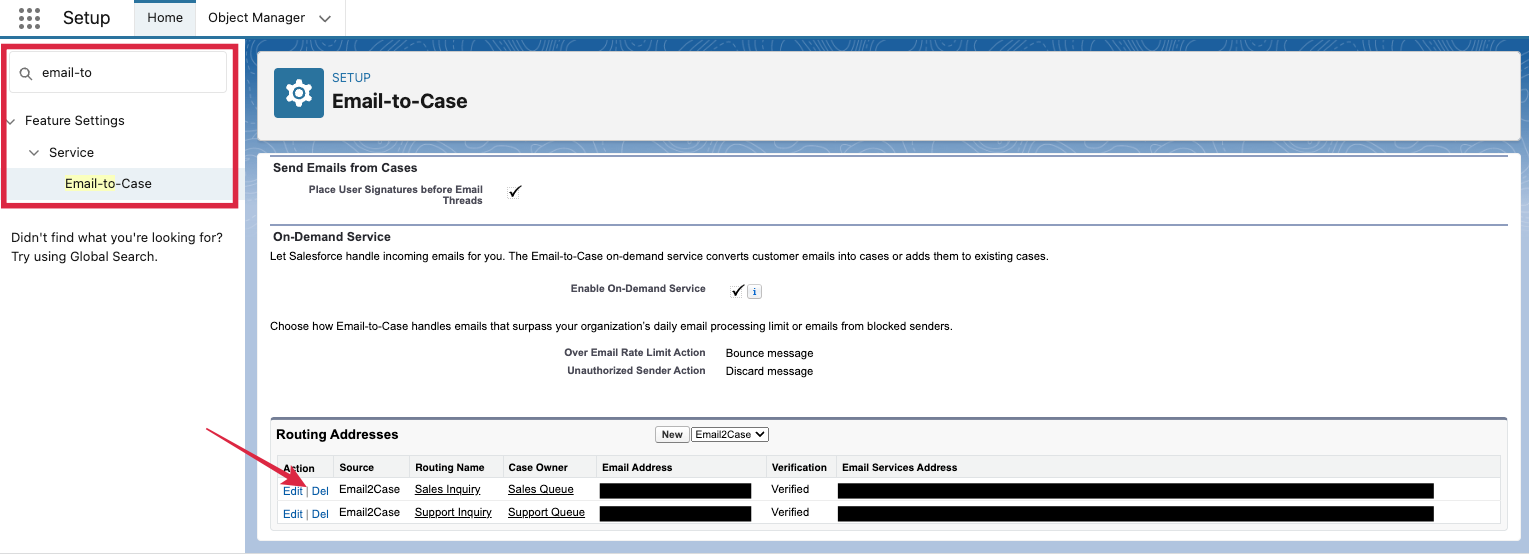1529x555 pixels.
Task: Click the Email Address column header
Action: pyautogui.click(x=637, y=467)
